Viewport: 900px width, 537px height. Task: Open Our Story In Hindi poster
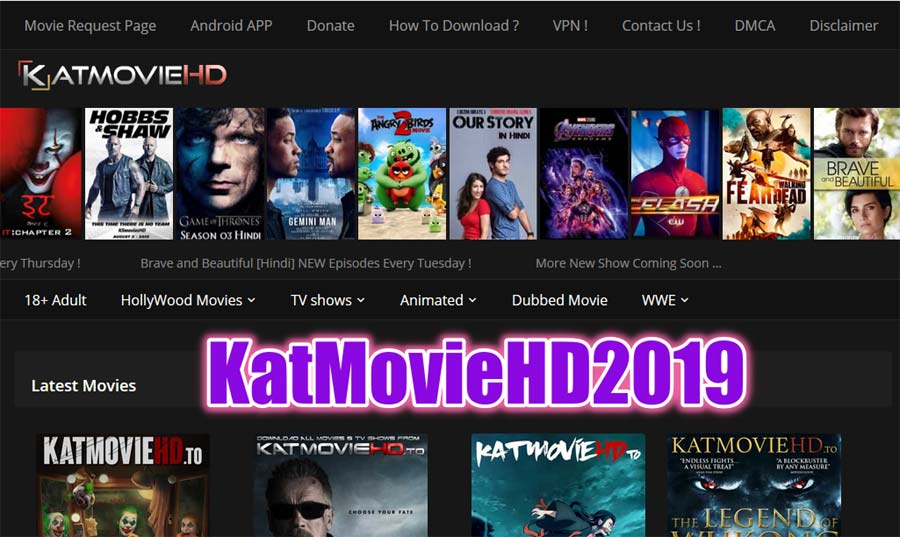coord(494,174)
